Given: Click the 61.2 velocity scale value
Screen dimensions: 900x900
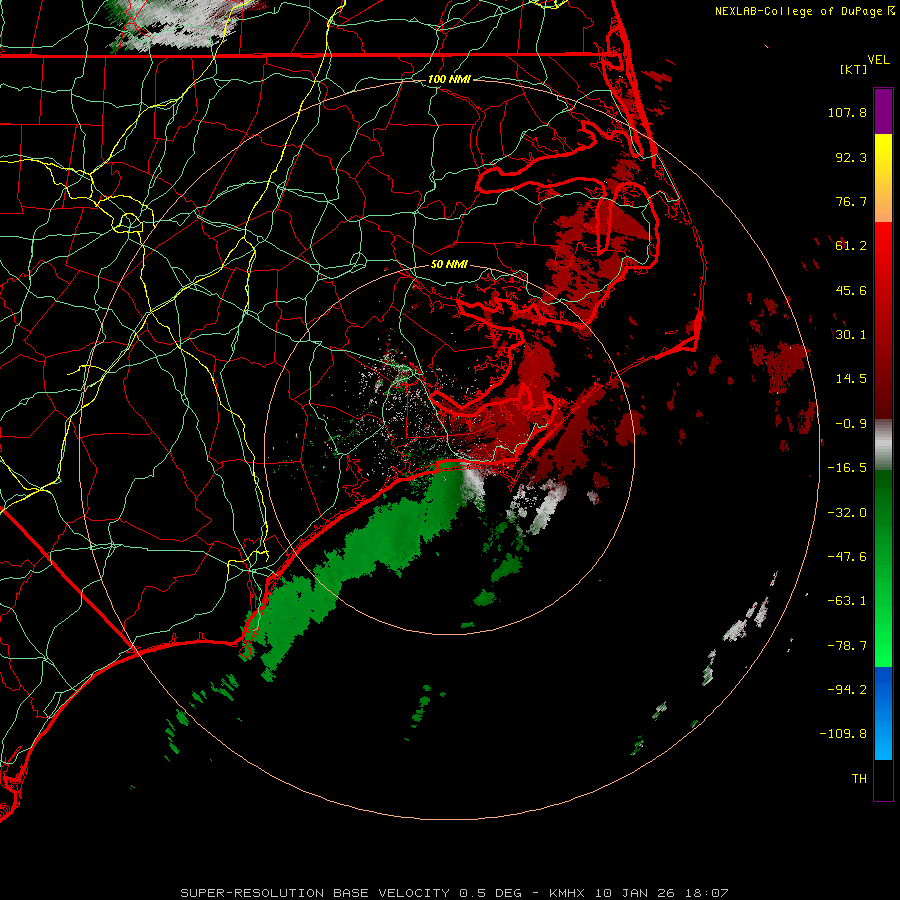Looking at the screenshot, I should point(851,246).
